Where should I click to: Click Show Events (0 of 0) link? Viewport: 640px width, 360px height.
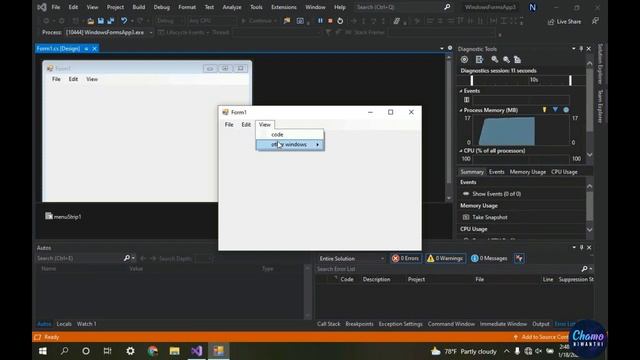[496, 194]
